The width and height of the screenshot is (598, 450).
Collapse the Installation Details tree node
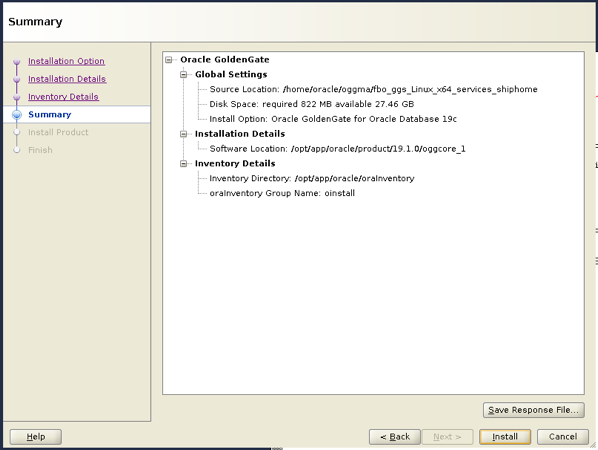(x=183, y=134)
